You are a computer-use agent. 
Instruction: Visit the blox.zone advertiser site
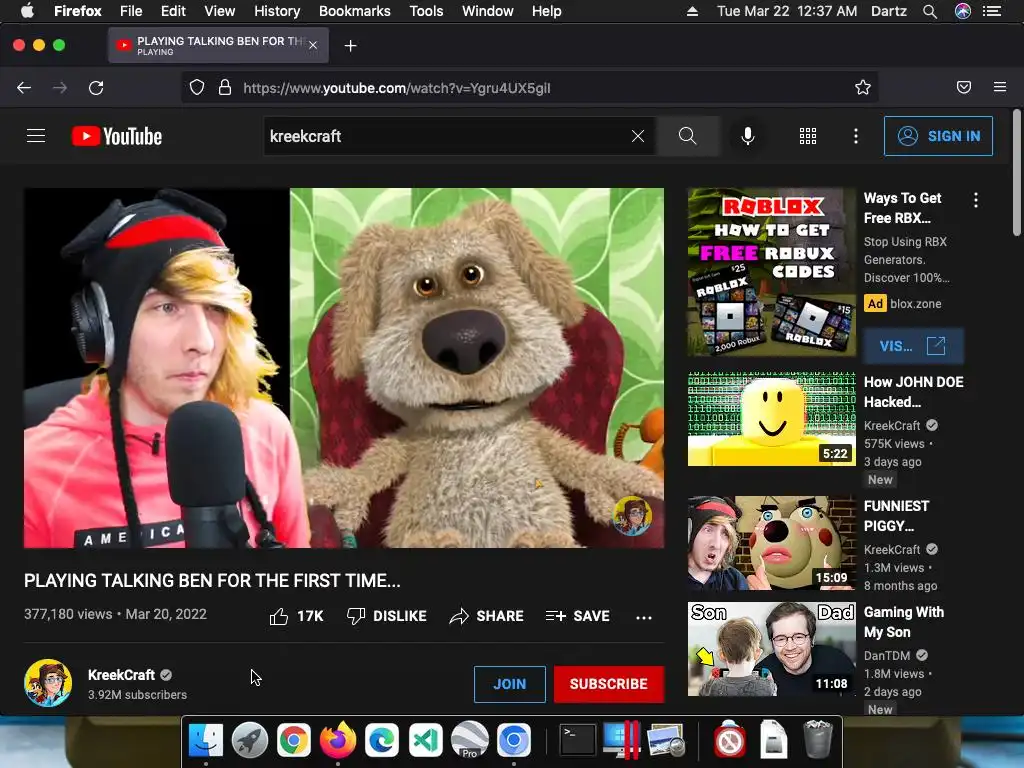(x=913, y=345)
